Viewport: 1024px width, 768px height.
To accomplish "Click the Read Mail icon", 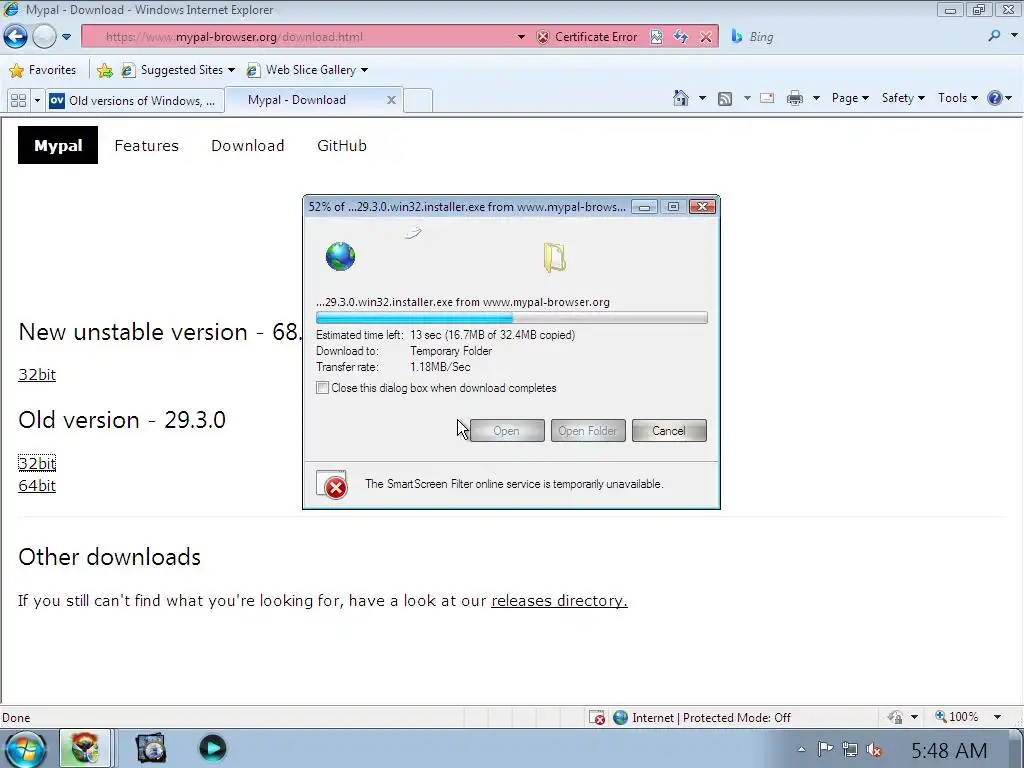I will pos(767,99).
